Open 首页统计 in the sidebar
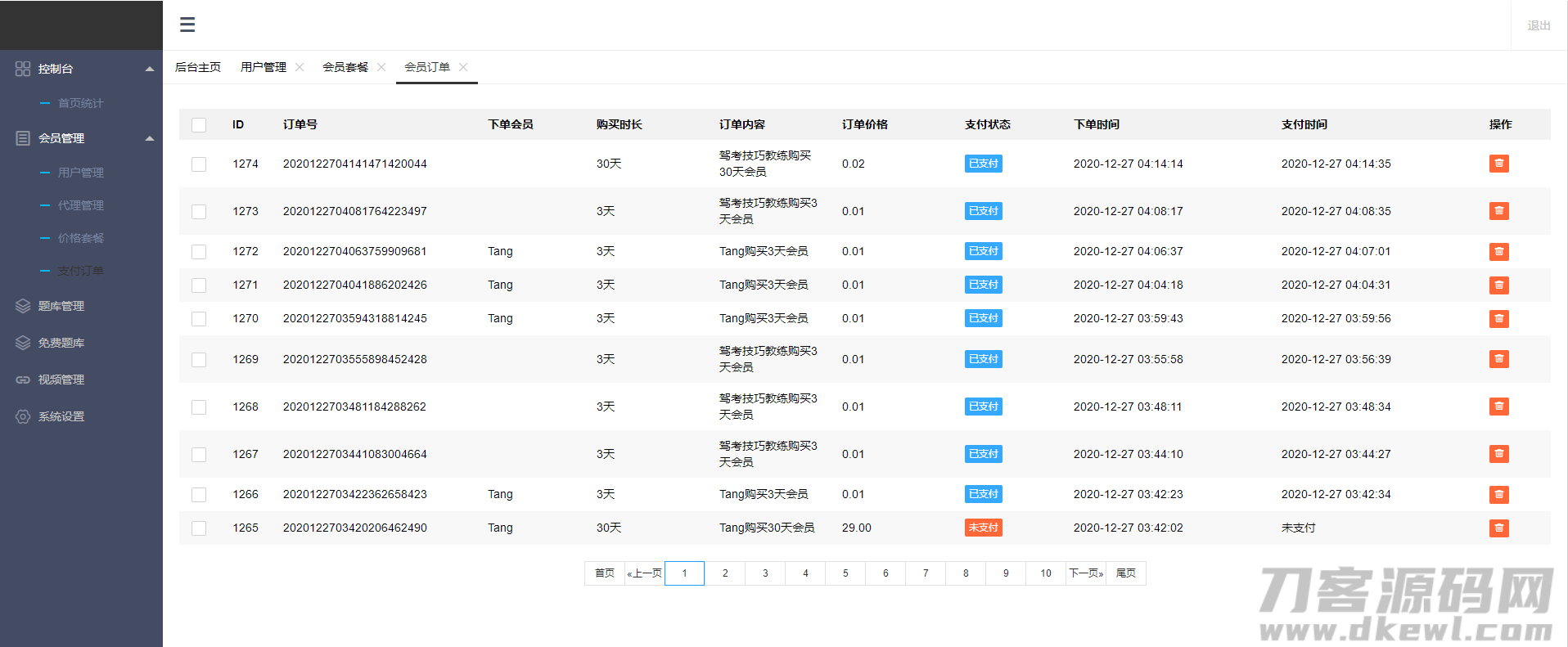The width and height of the screenshot is (1568, 647). [x=80, y=103]
